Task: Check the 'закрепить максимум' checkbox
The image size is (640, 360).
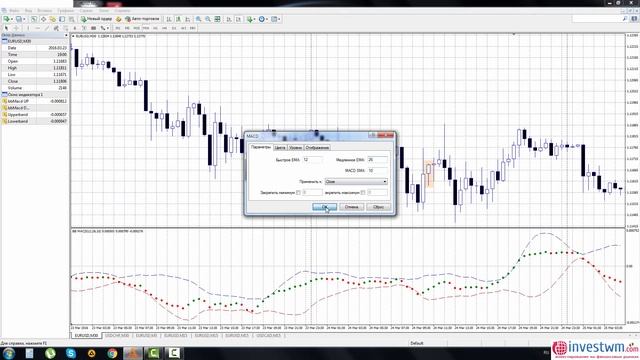Action: pos(363,192)
